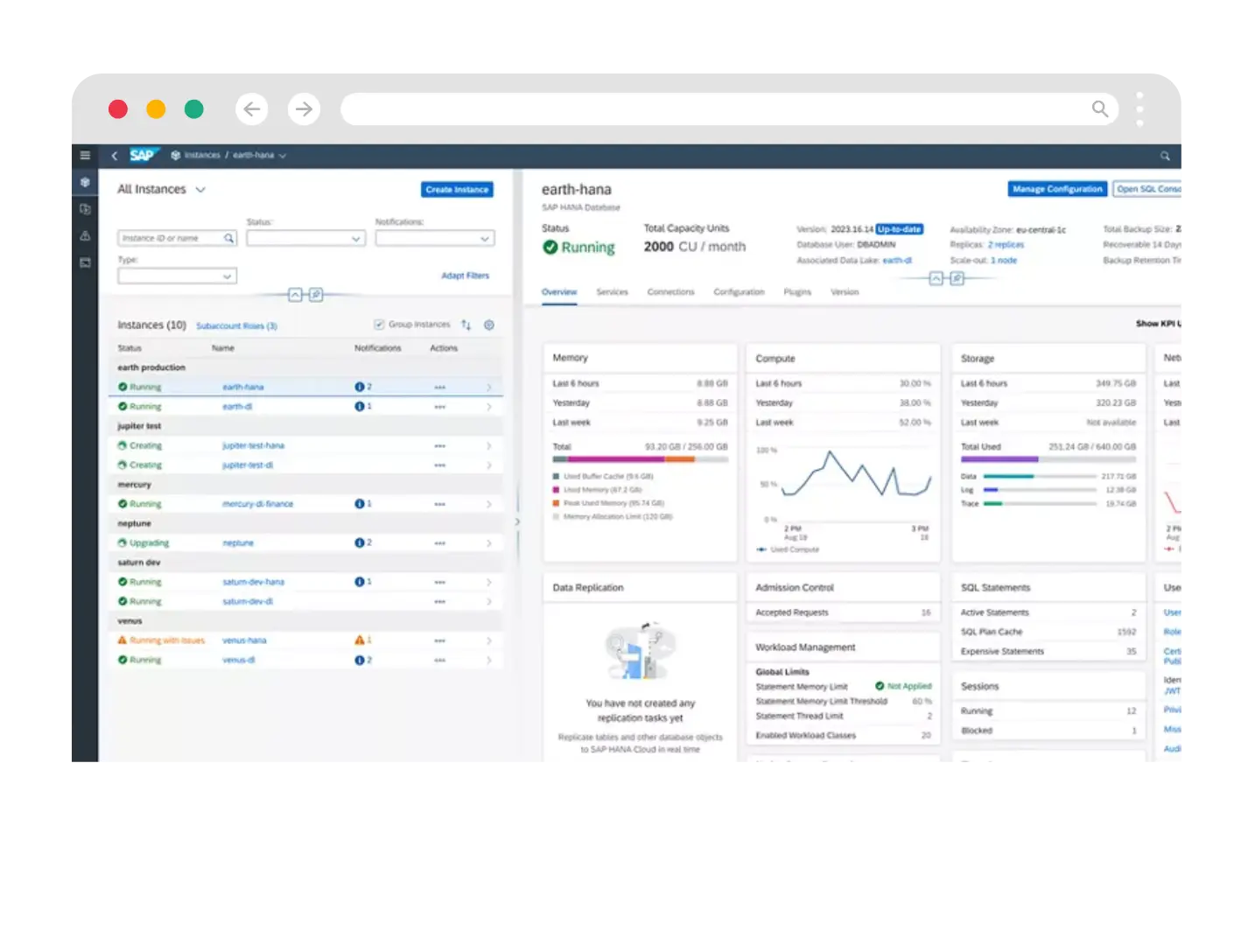Switch to the Version tab
This screenshot has height=952, width=1234.
coord(845,292)
